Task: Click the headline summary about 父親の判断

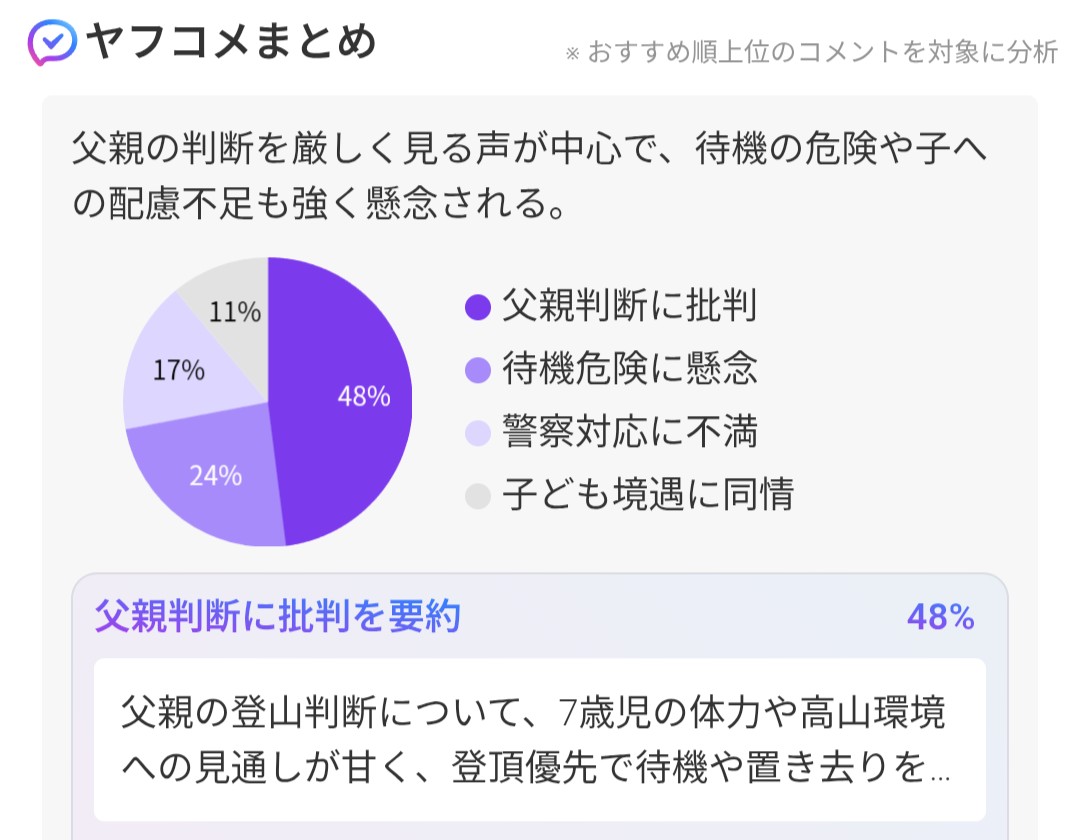Action: pos(529,176)
